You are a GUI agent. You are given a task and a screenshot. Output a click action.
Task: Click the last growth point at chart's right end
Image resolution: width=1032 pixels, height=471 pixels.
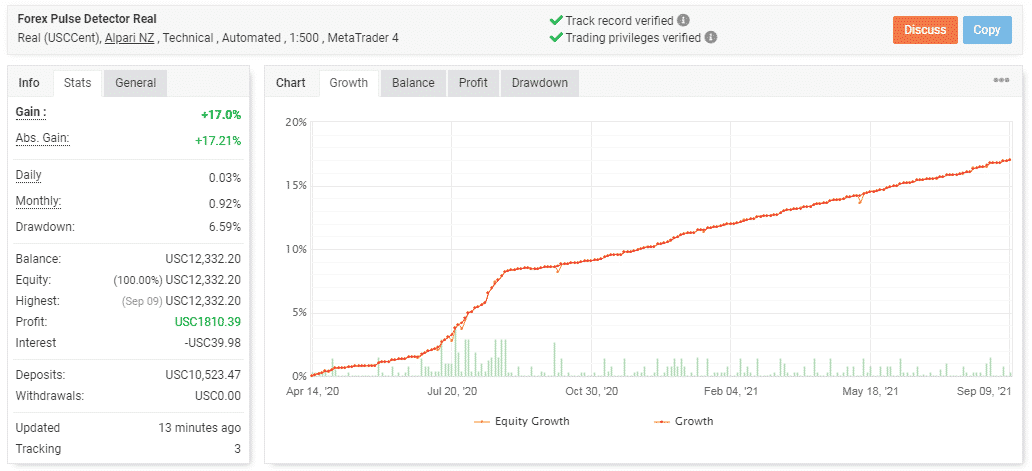pos(1010,159)
